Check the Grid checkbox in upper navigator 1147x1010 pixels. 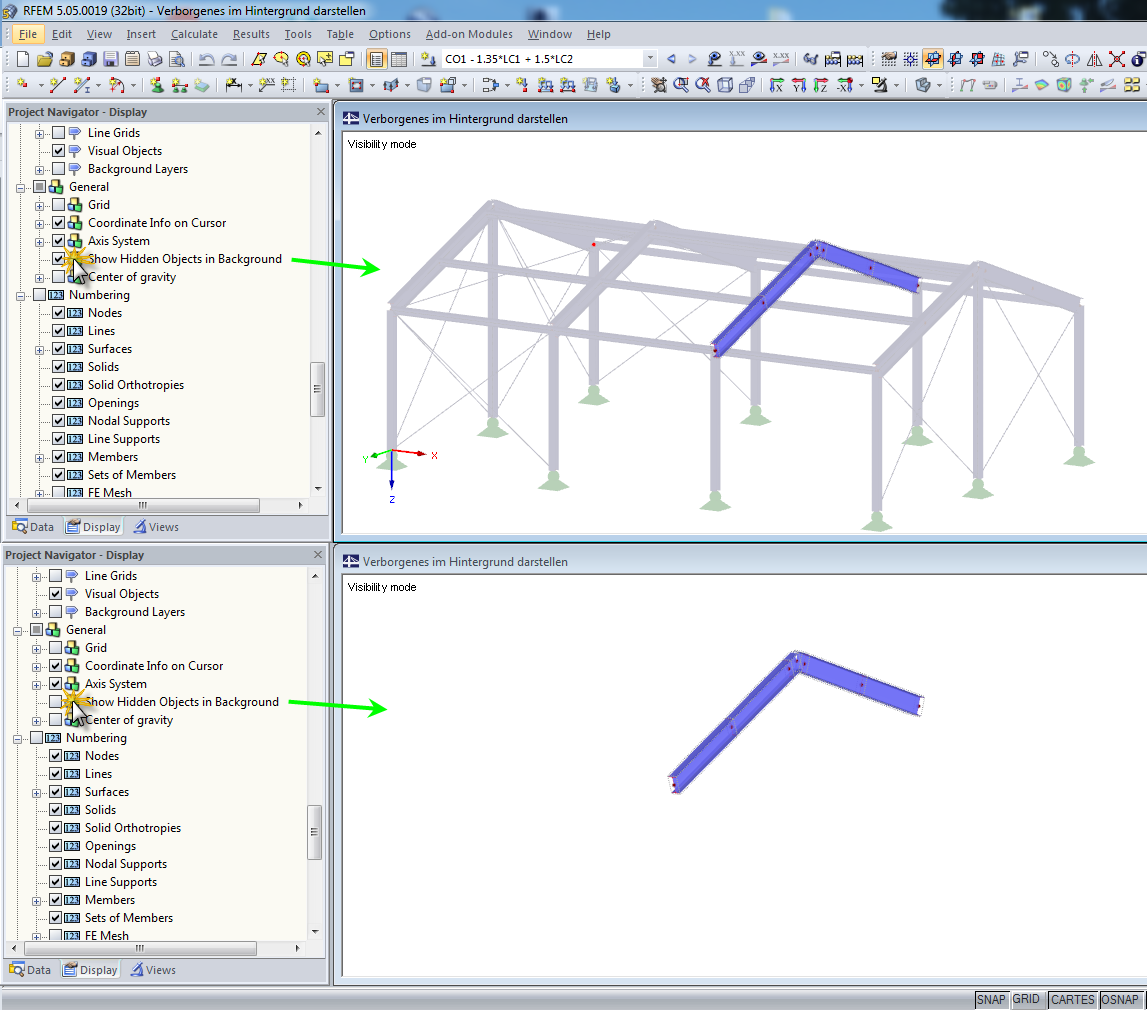(x=59, y=205)
